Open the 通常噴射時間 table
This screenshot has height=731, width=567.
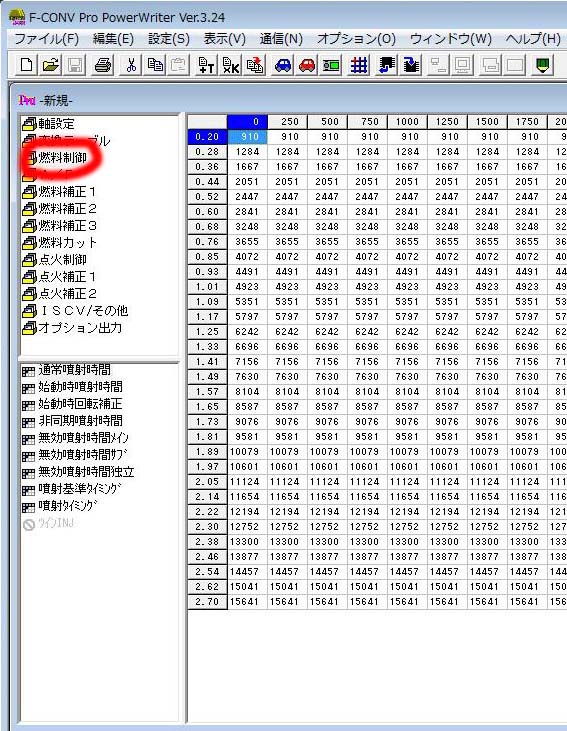[67, 370]
